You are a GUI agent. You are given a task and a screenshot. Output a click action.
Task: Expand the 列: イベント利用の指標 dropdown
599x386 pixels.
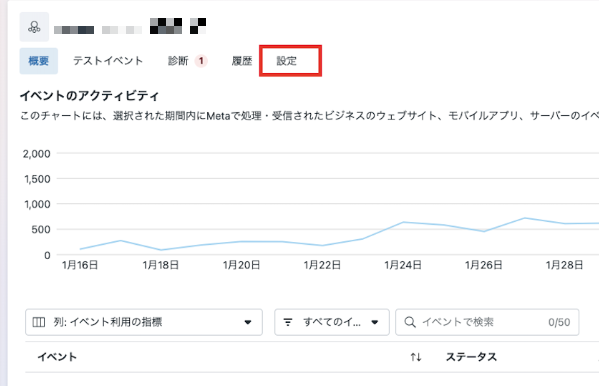(x=144, y=322)
